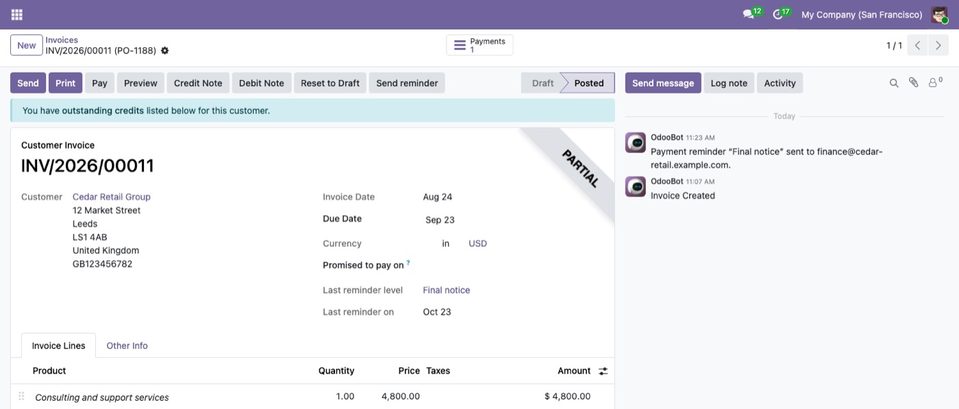
Task: Create a Debit Note
Action: coord(262,83)
